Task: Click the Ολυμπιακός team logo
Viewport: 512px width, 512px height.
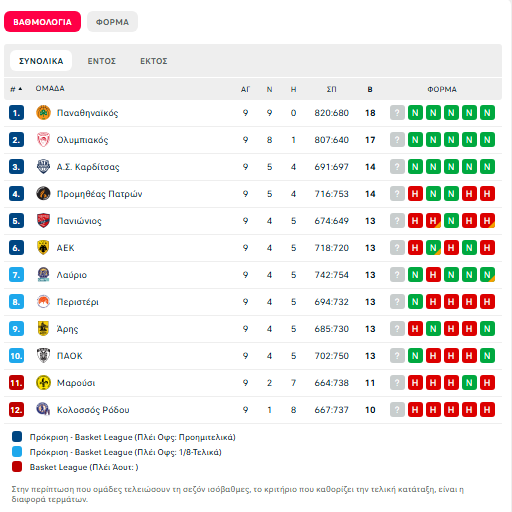Action: coord(43,140)
